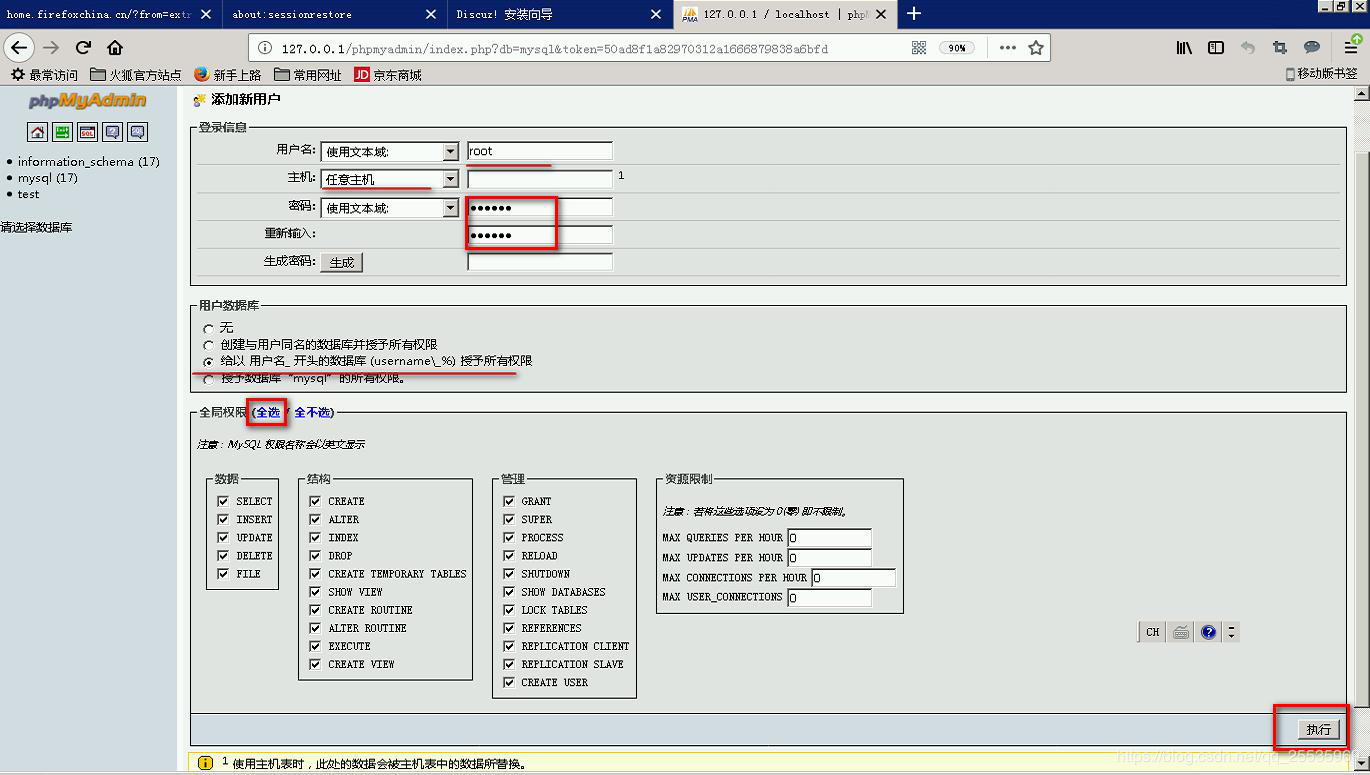Open the phpMyAdmin home icon in sidebar
The image size is (1370, 775).
click(38, 132)
